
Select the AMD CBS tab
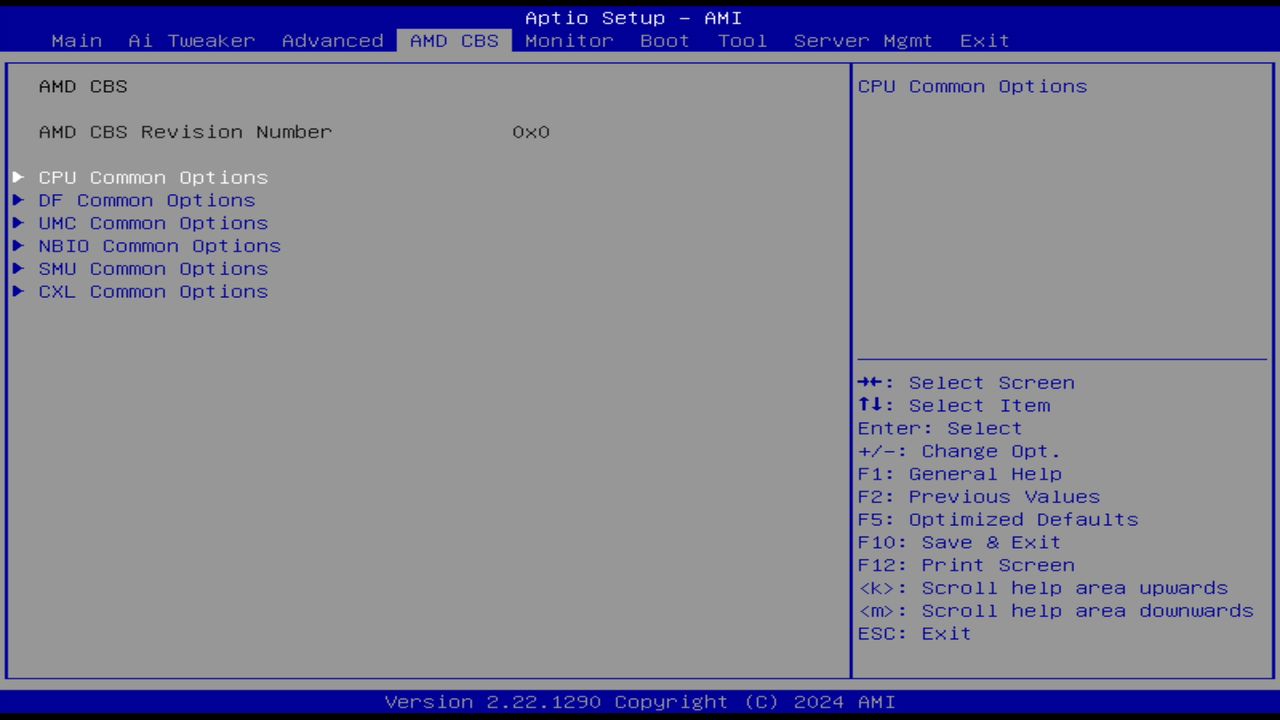click(x=454, y=41)
